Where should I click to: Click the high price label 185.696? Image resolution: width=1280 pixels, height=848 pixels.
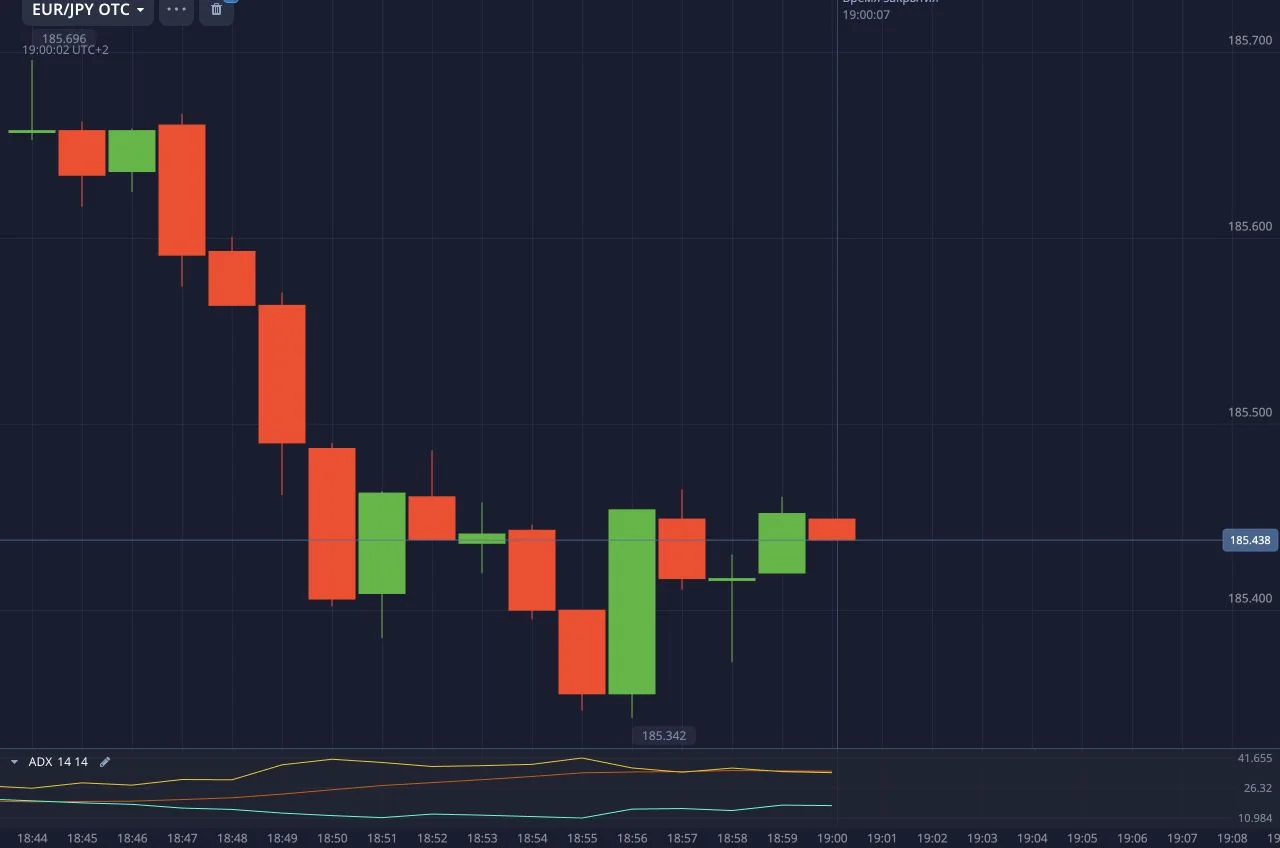(x=64, y=39)
